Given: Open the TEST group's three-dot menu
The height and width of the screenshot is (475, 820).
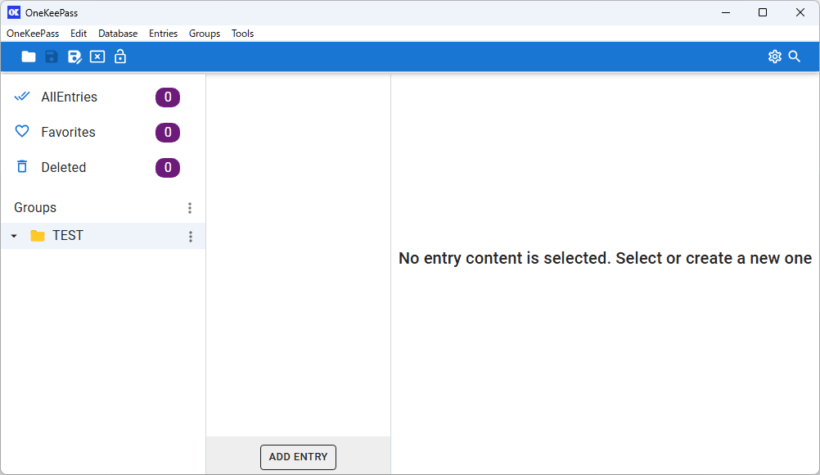Looking at the screenshot, I should click(190, 237).
